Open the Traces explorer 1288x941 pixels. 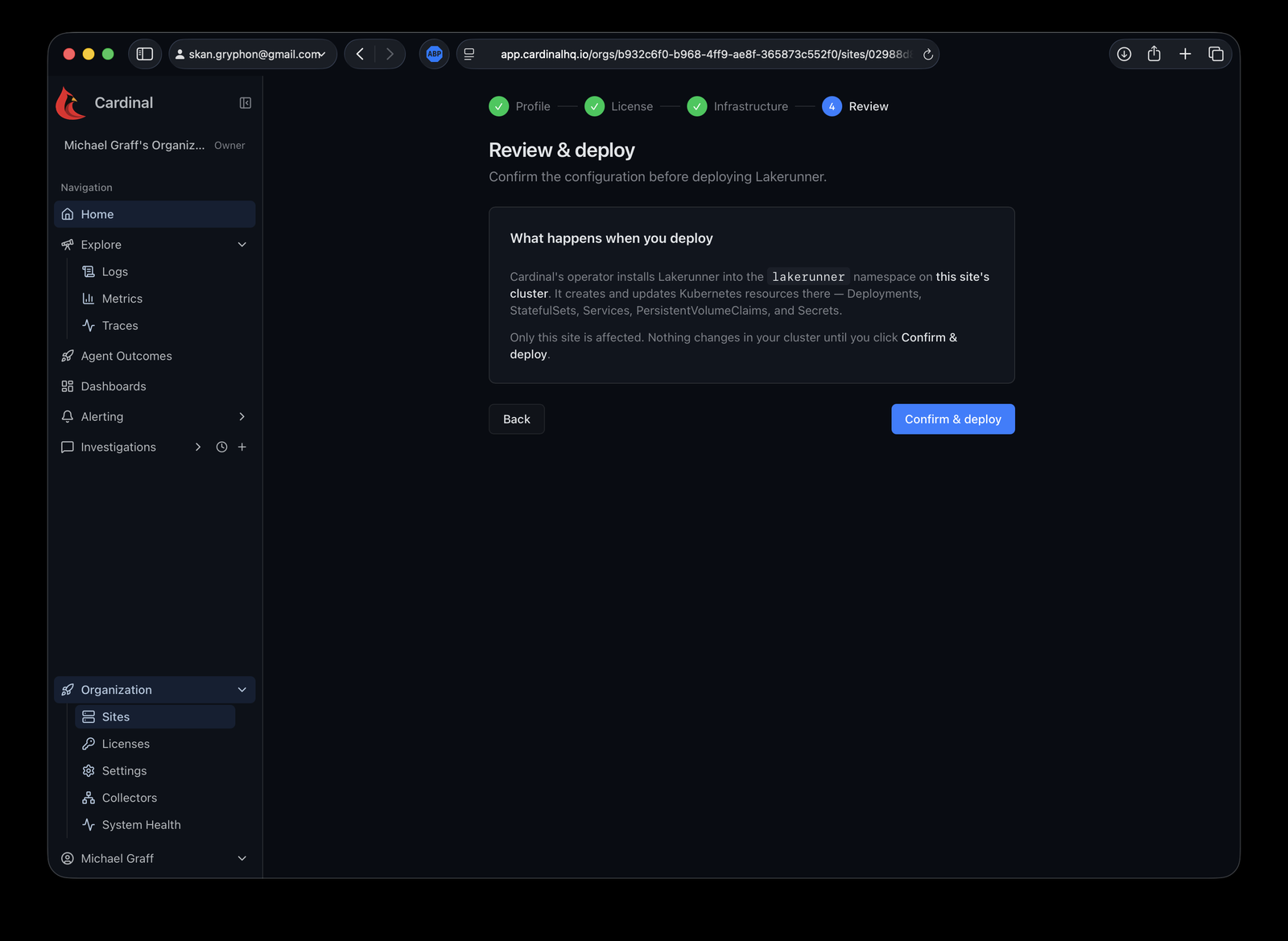point(155,325)
